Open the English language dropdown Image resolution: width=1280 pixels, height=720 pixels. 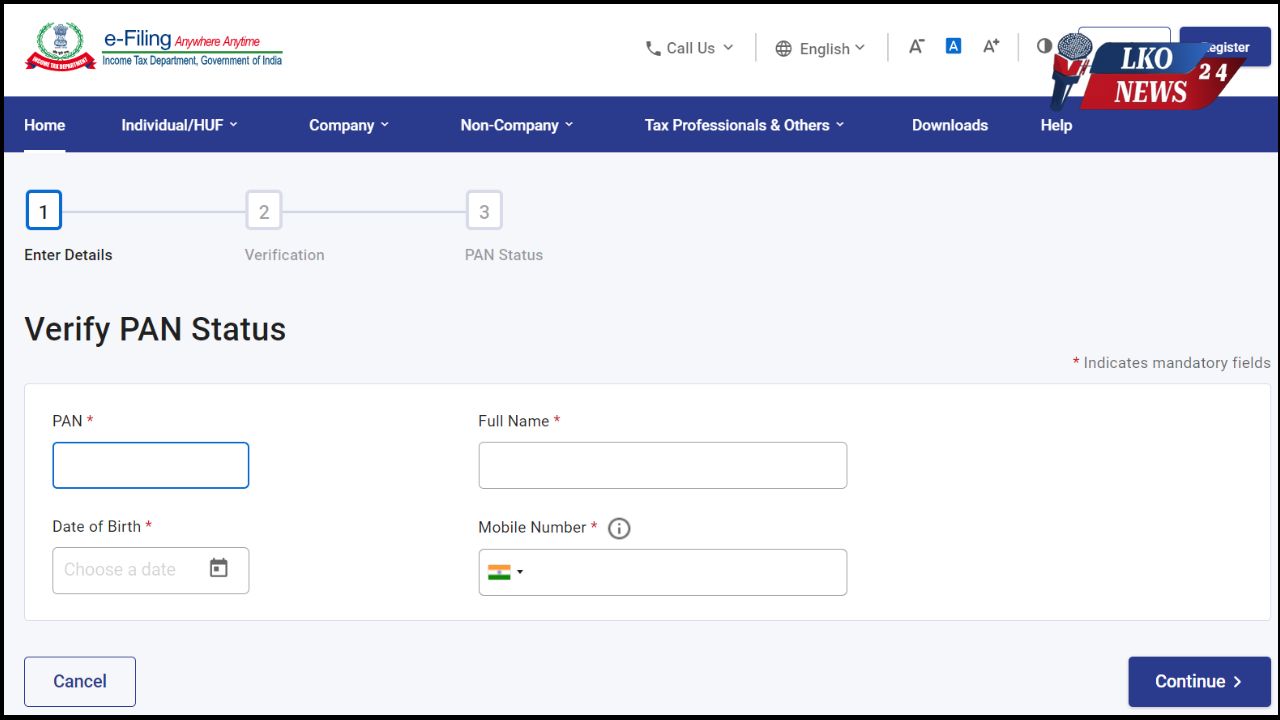click(820, 48)
